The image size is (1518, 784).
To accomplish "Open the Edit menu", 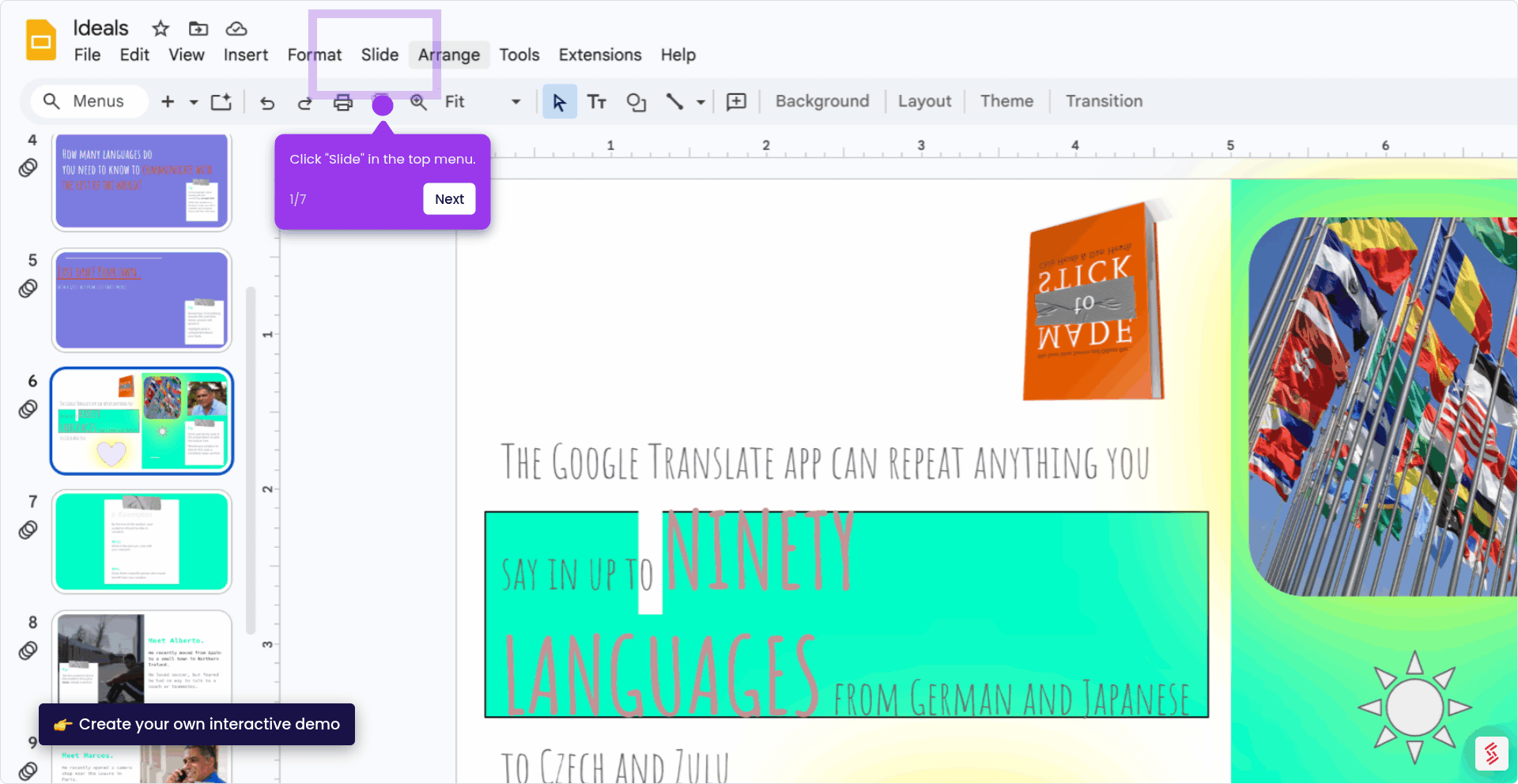I will (134, 55).
